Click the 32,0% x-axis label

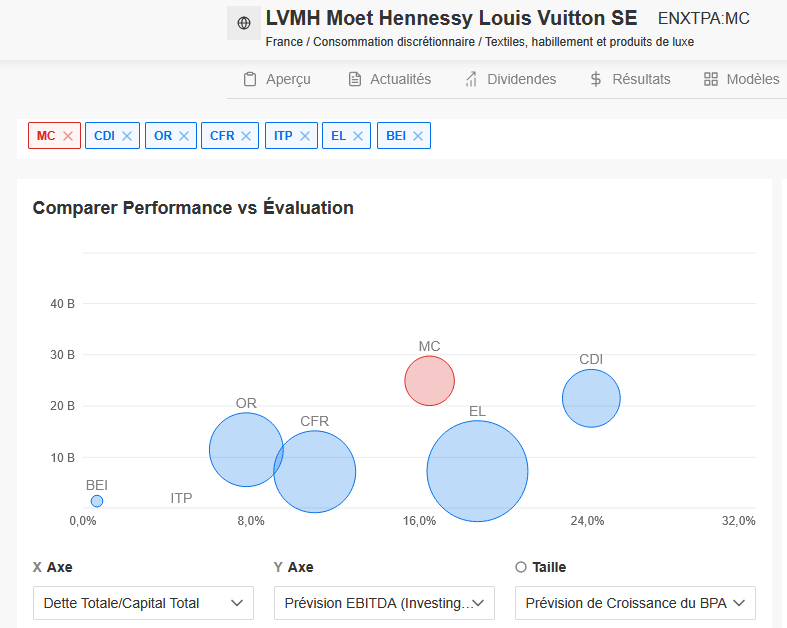pyautogui.click(x=738, y=521)
